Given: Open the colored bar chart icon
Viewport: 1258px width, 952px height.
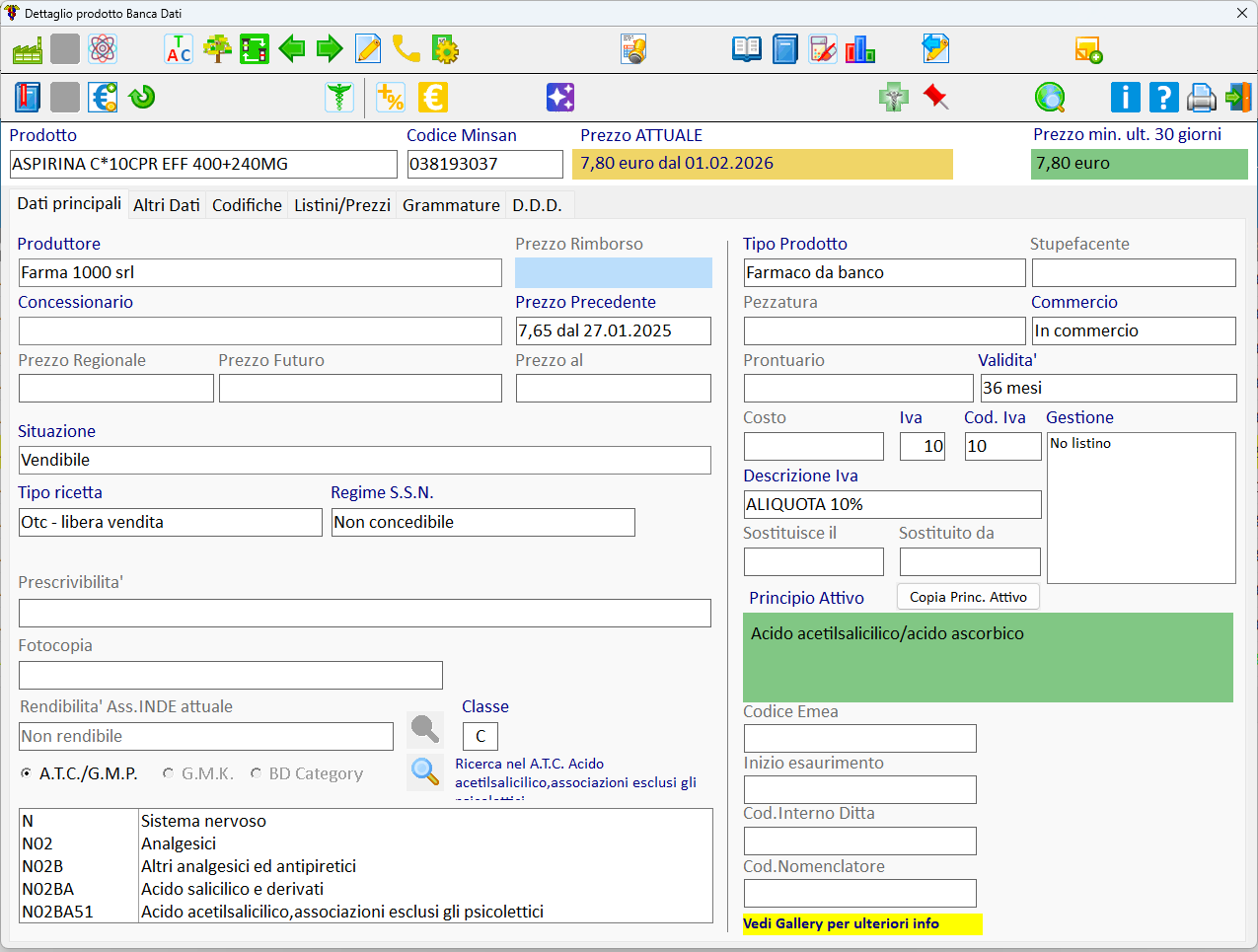Looking at the screenshot, I should click(x=860, y=49).
